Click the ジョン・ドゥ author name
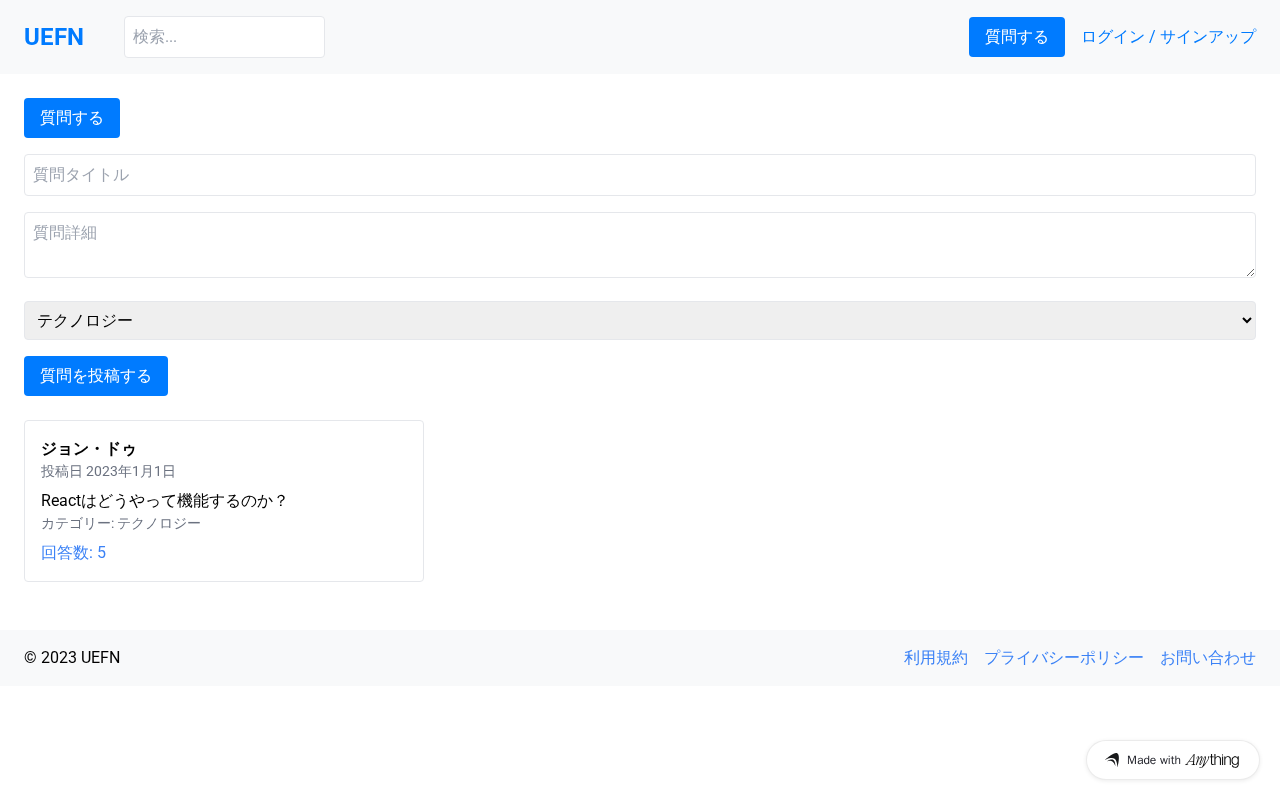 click(88, 449)
